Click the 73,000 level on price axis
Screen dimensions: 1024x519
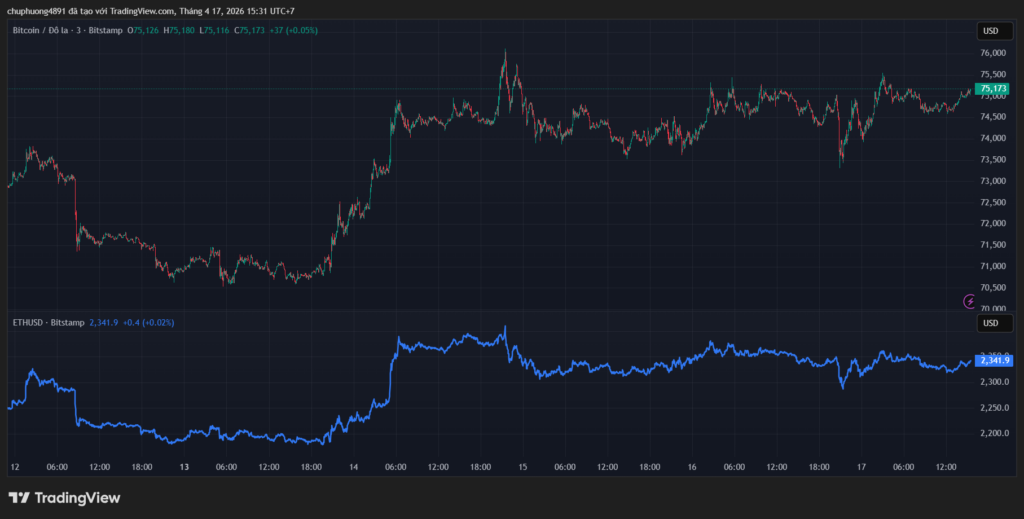tap(992, 181)
